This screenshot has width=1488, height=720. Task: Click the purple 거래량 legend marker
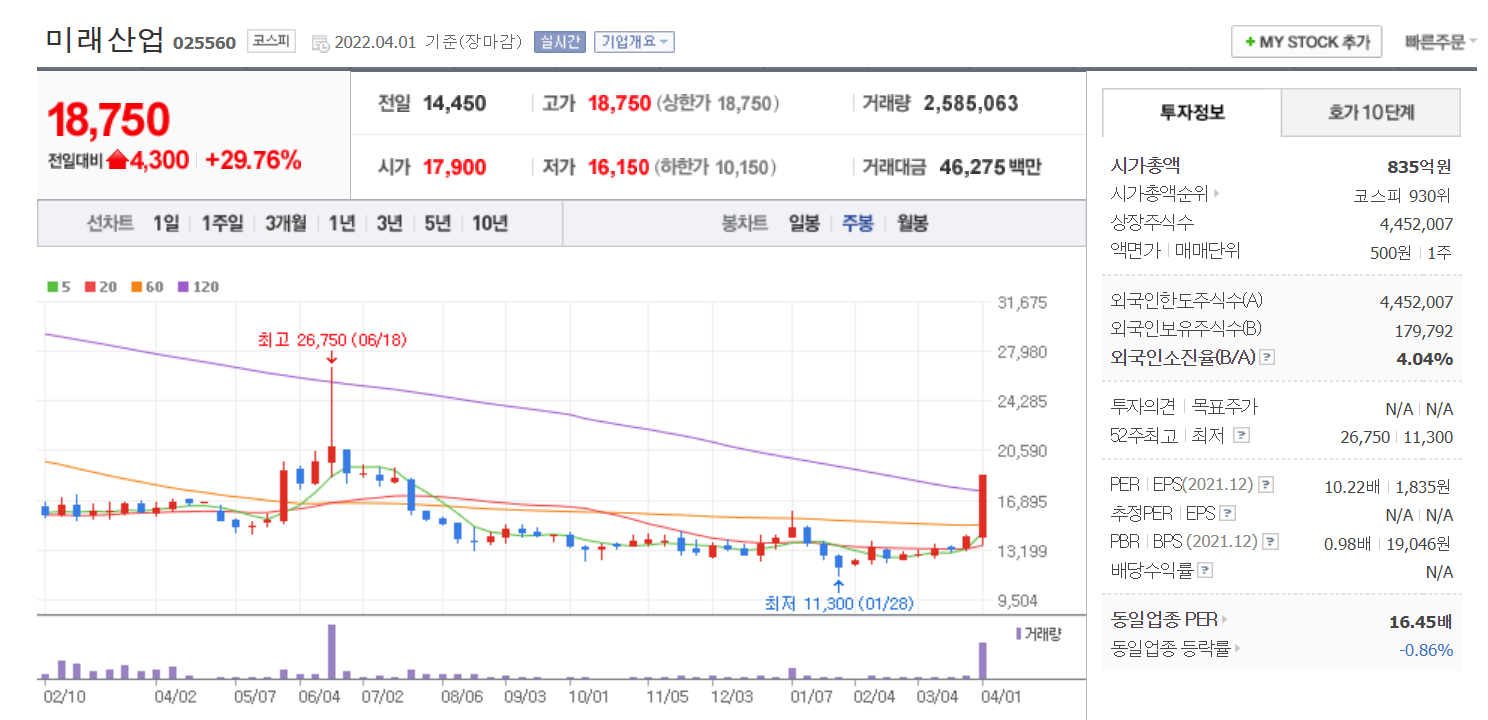coord(1019,633)
